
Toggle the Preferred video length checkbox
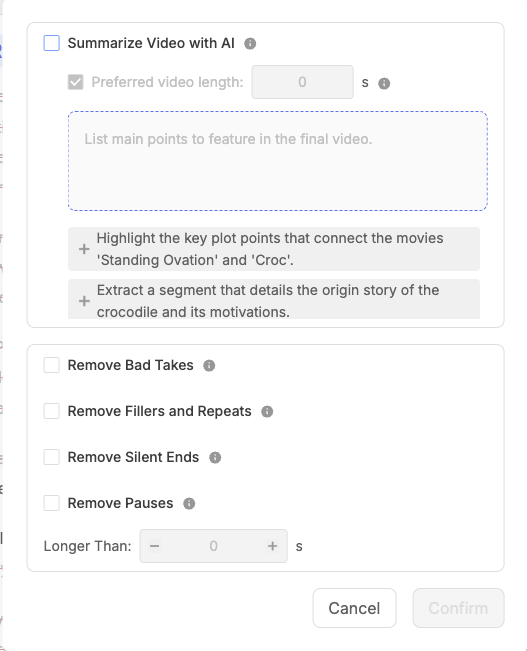(x=76, y=82)
